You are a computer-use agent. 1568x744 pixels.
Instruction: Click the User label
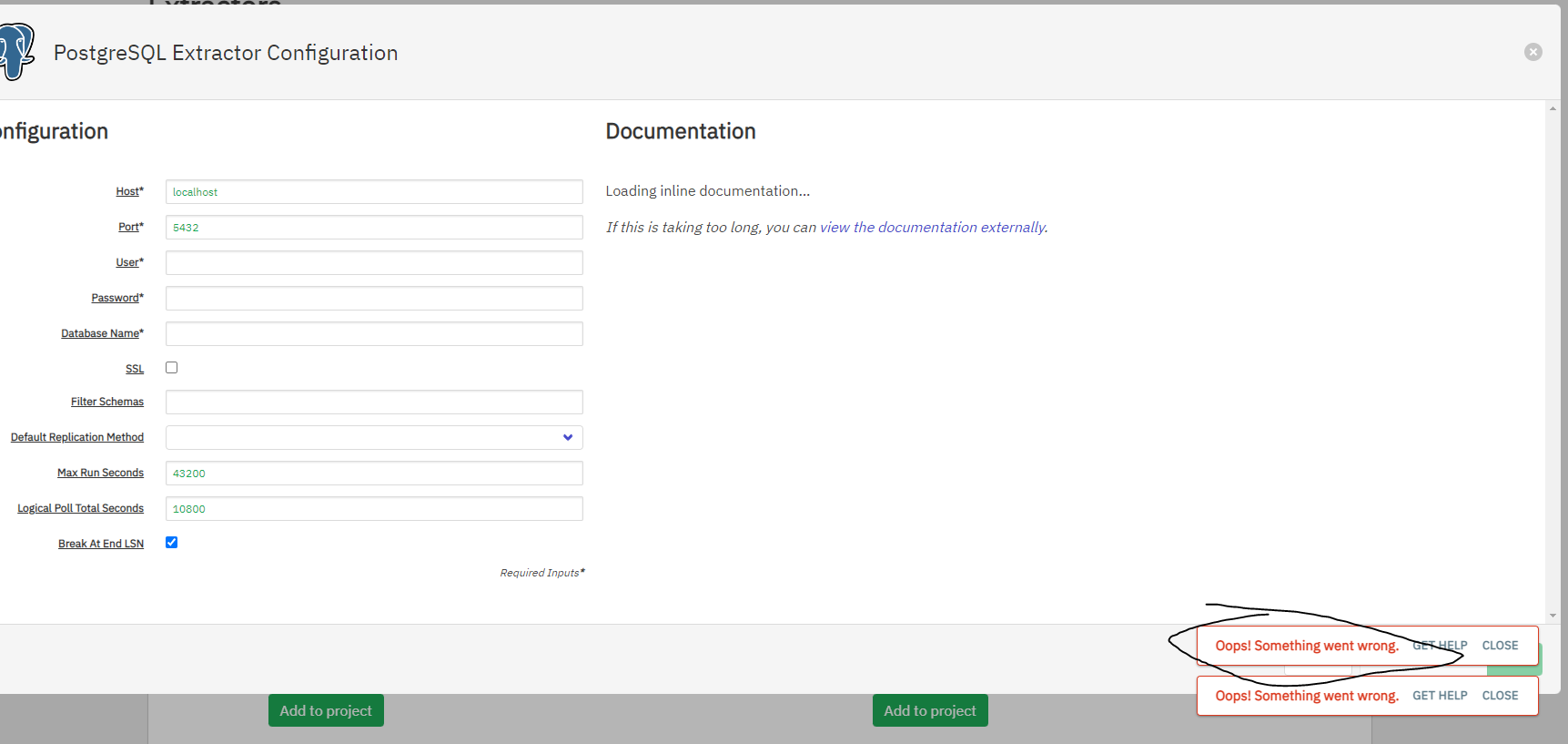tap(127, 262)
